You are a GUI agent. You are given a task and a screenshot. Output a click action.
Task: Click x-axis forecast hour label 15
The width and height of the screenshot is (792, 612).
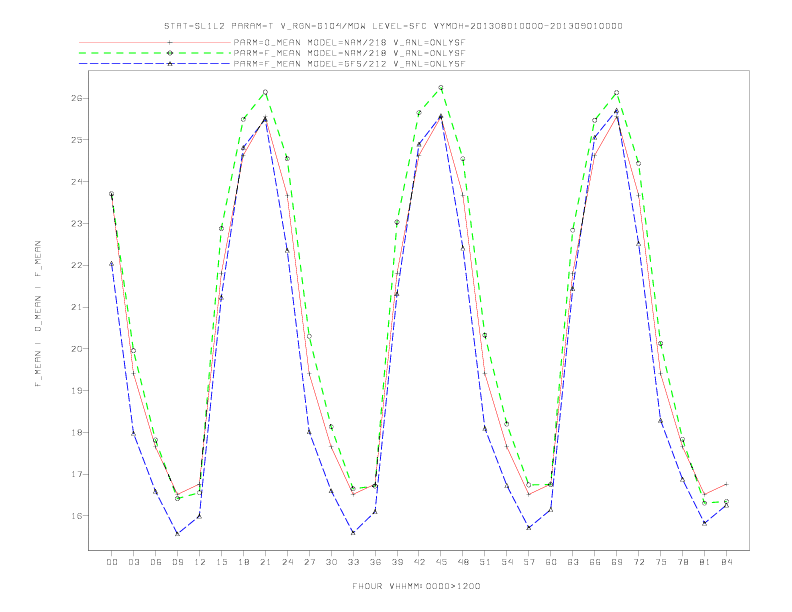point(221,562)
